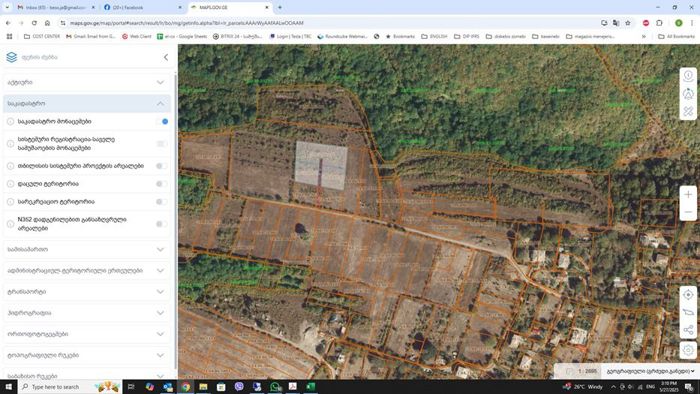Collapse the layers side panel with the chevron
The image size is (700, 394).
[x=166, y=57]
